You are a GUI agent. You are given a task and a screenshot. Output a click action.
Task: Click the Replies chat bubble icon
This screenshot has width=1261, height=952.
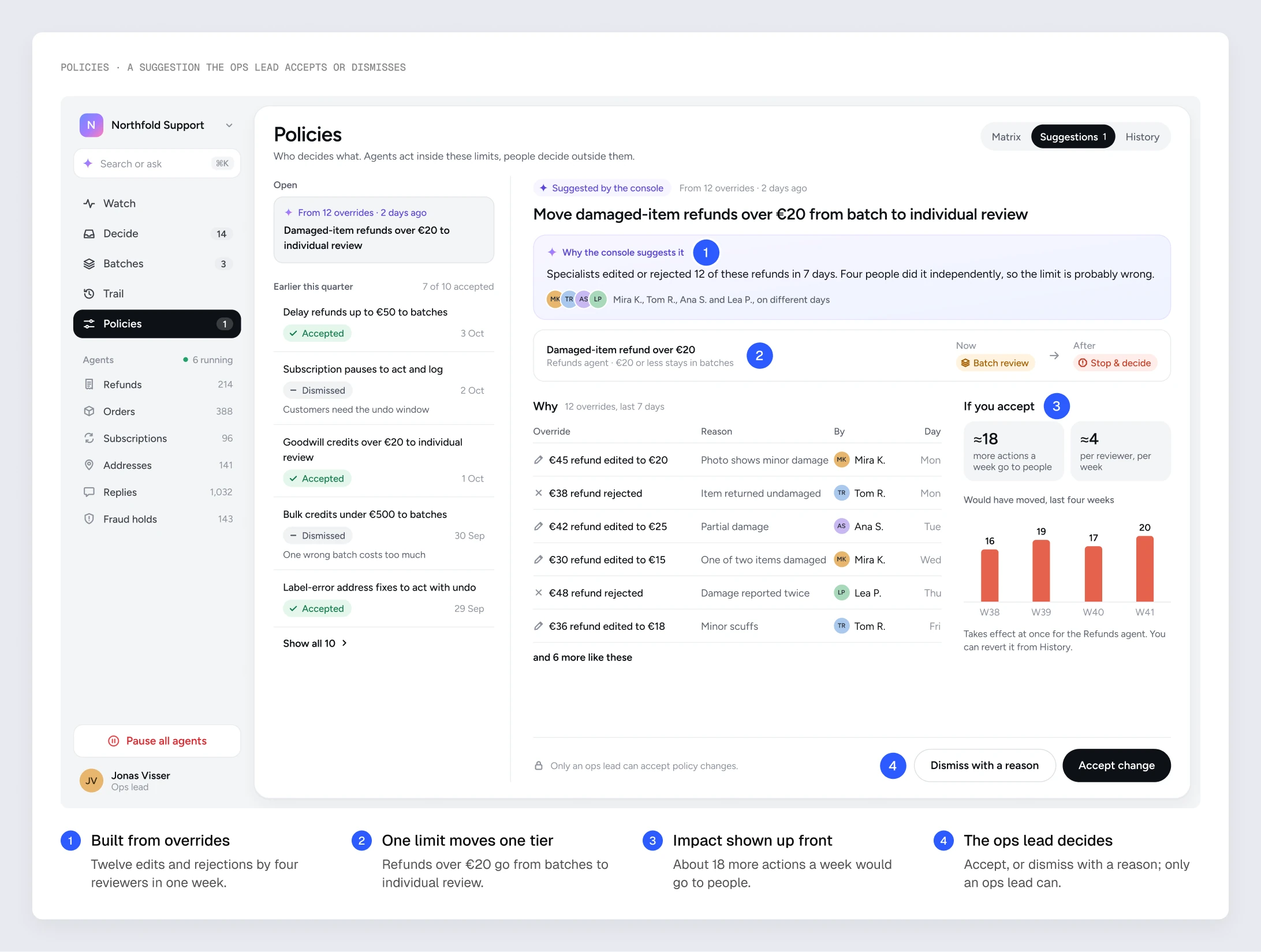tap(89, 492)
